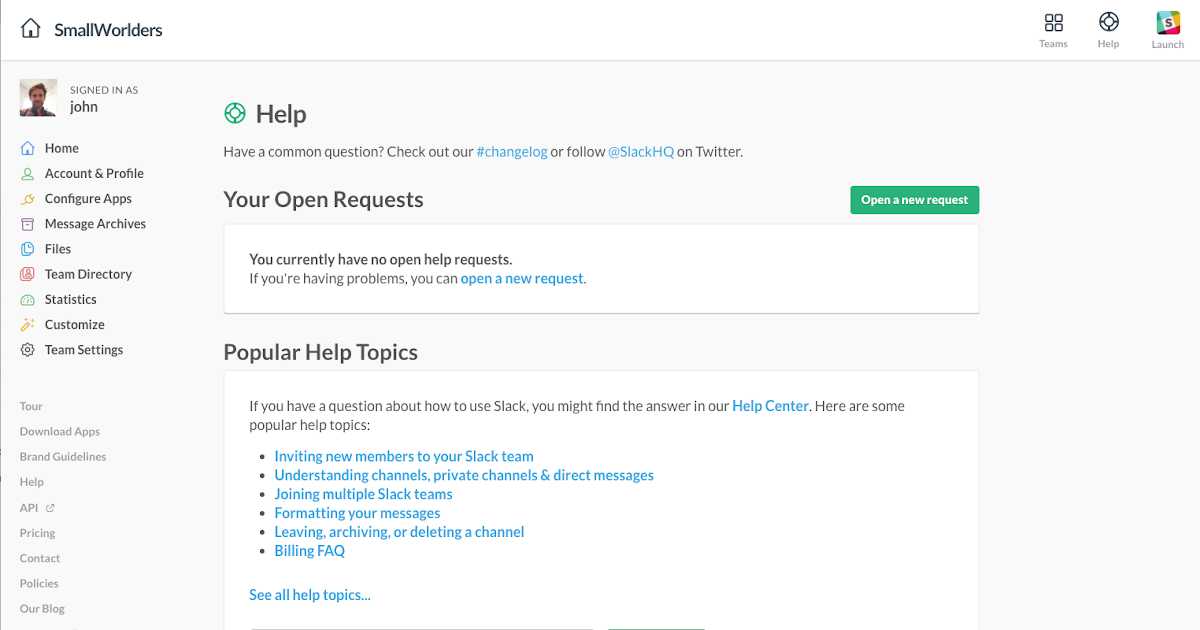
Task: Click the external link icon next to API
Action: click(x=51, y=508)
